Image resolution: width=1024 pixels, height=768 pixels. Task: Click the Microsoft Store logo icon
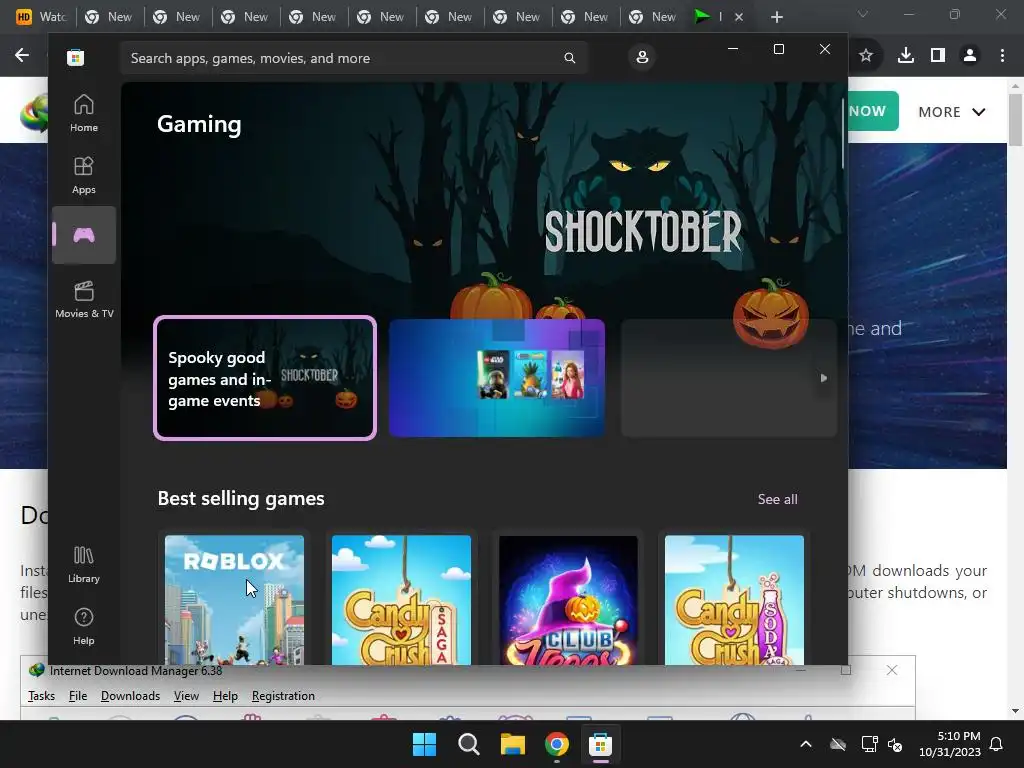tap(76, 57)
